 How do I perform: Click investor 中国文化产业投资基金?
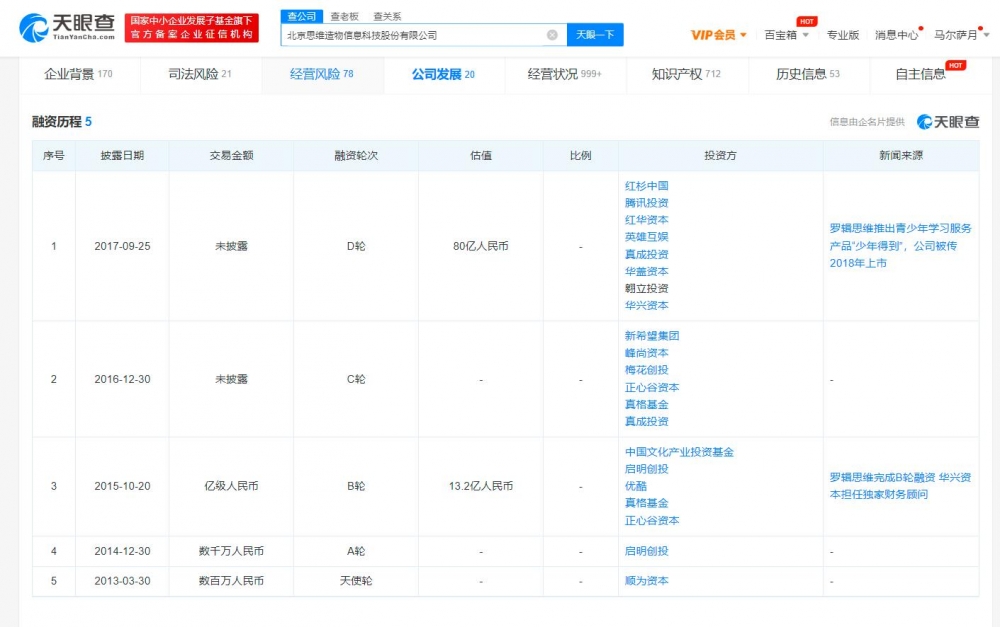pyautogui.click(x=679, y=452)
